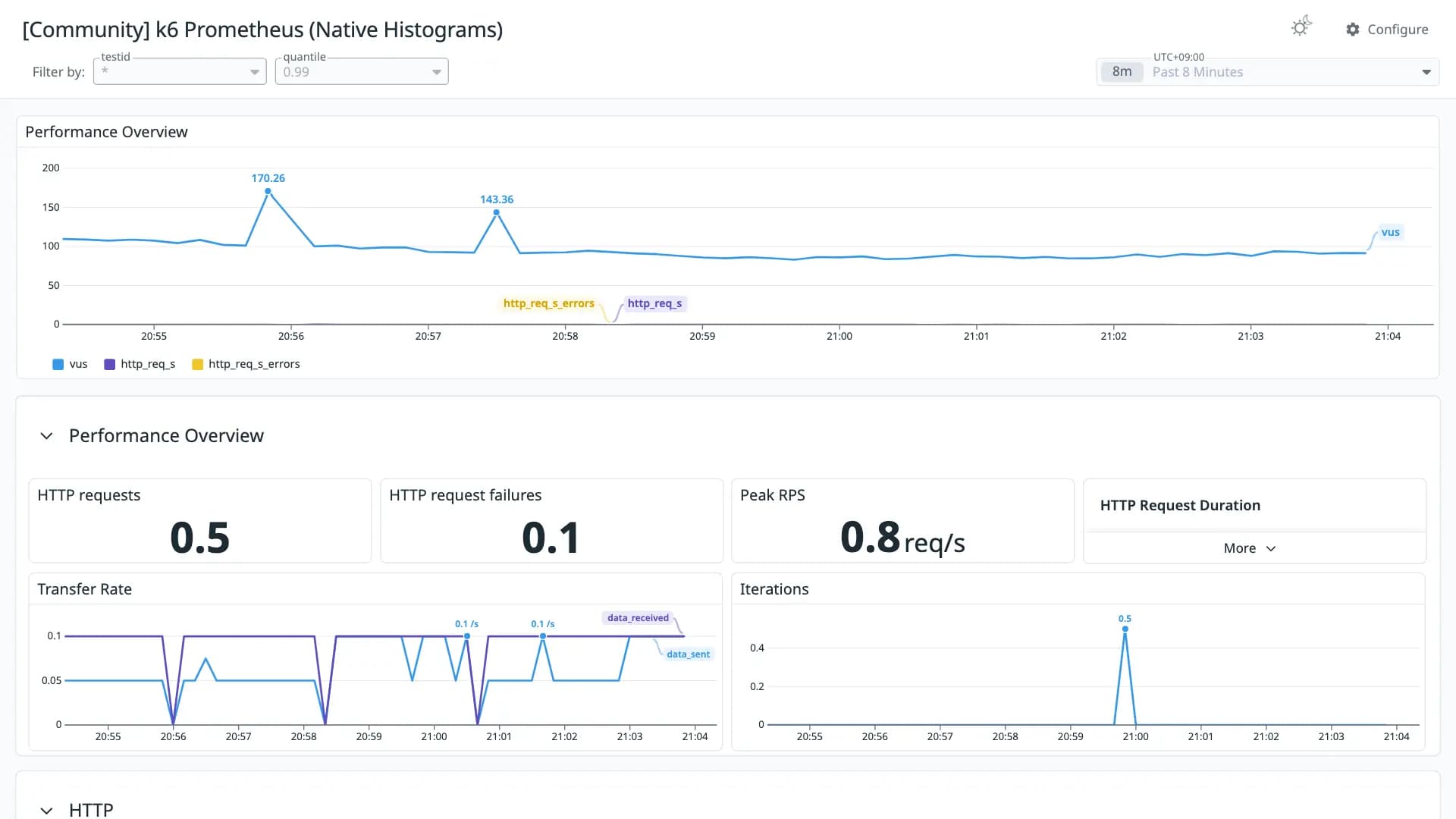Click the Configure gear icon

click(x=1352, y=30)
